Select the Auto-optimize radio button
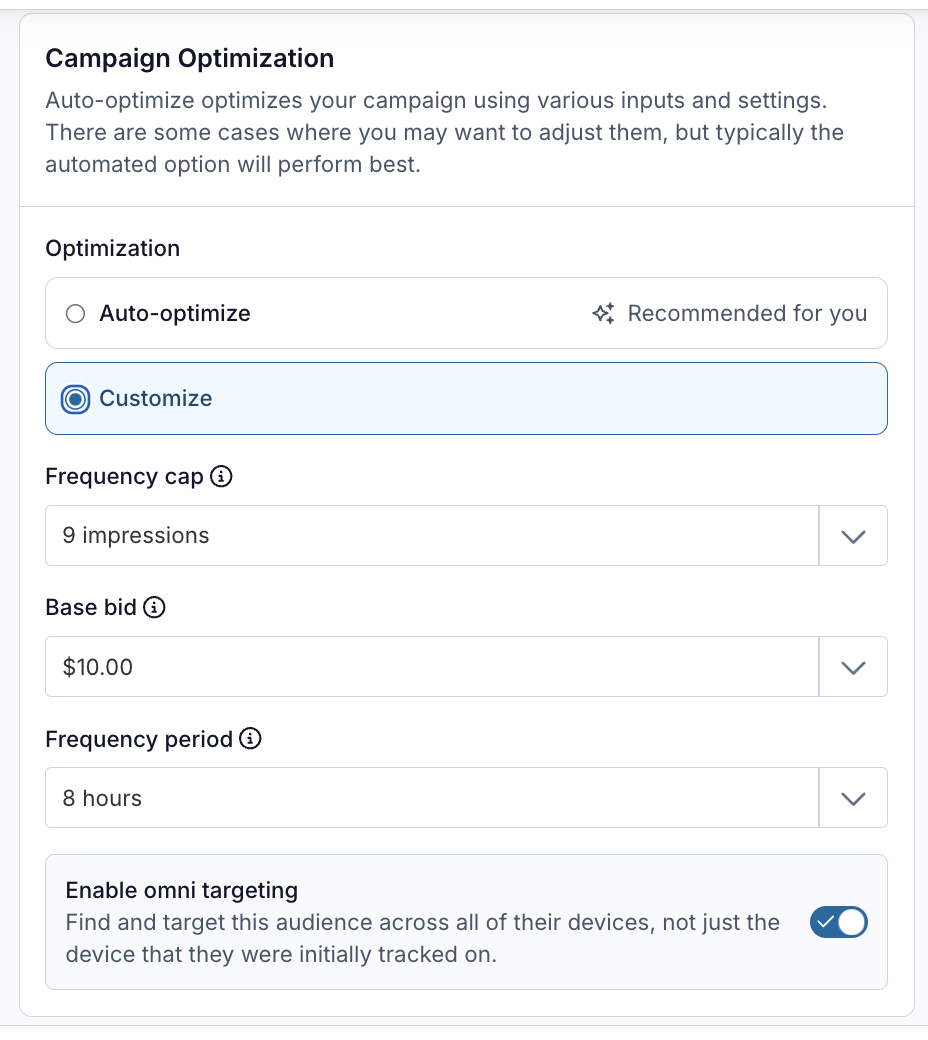The image size is (928, 1040). coord(75,314)
